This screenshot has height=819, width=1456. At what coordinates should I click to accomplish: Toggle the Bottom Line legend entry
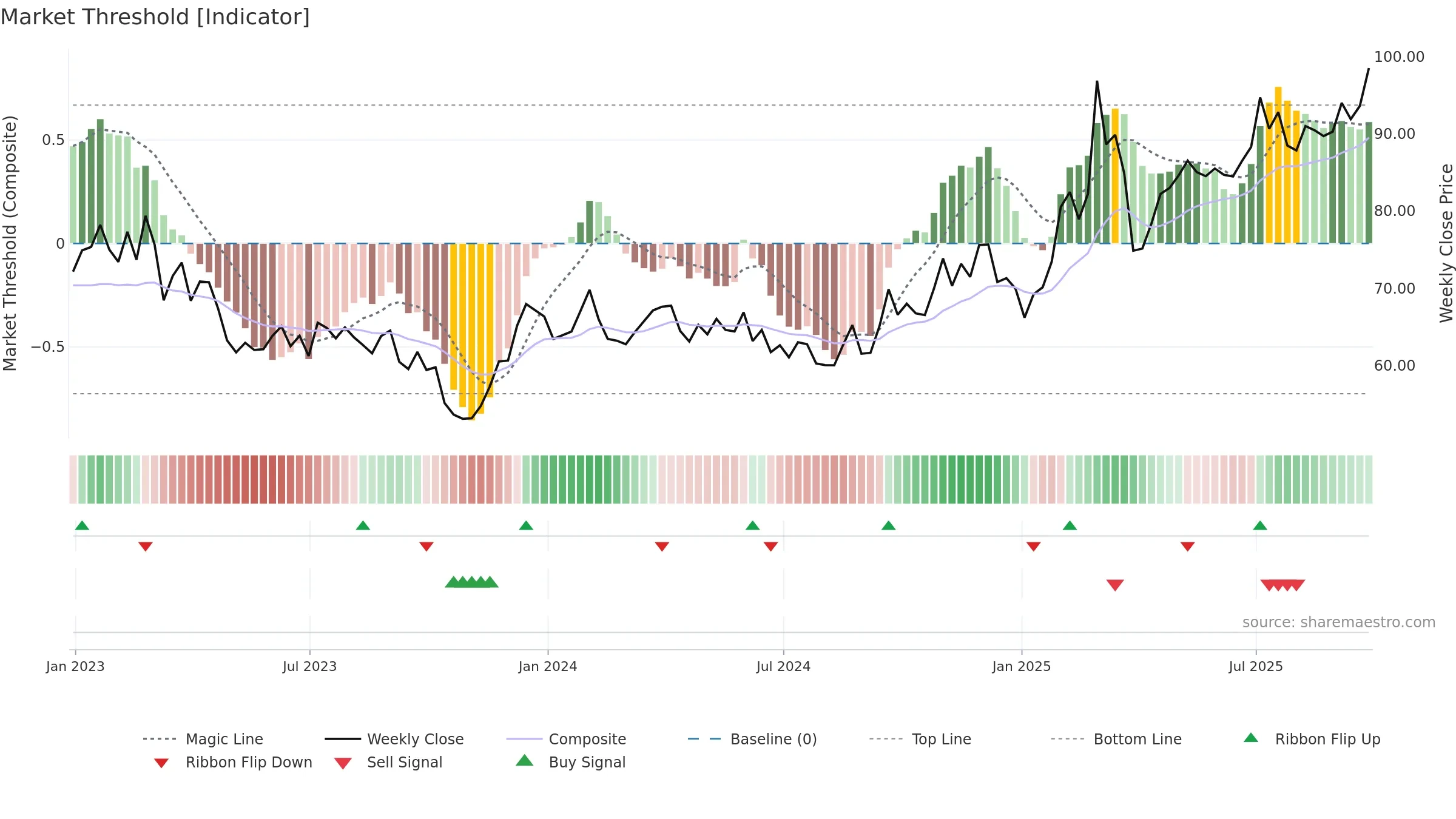tap(1116, 739)
